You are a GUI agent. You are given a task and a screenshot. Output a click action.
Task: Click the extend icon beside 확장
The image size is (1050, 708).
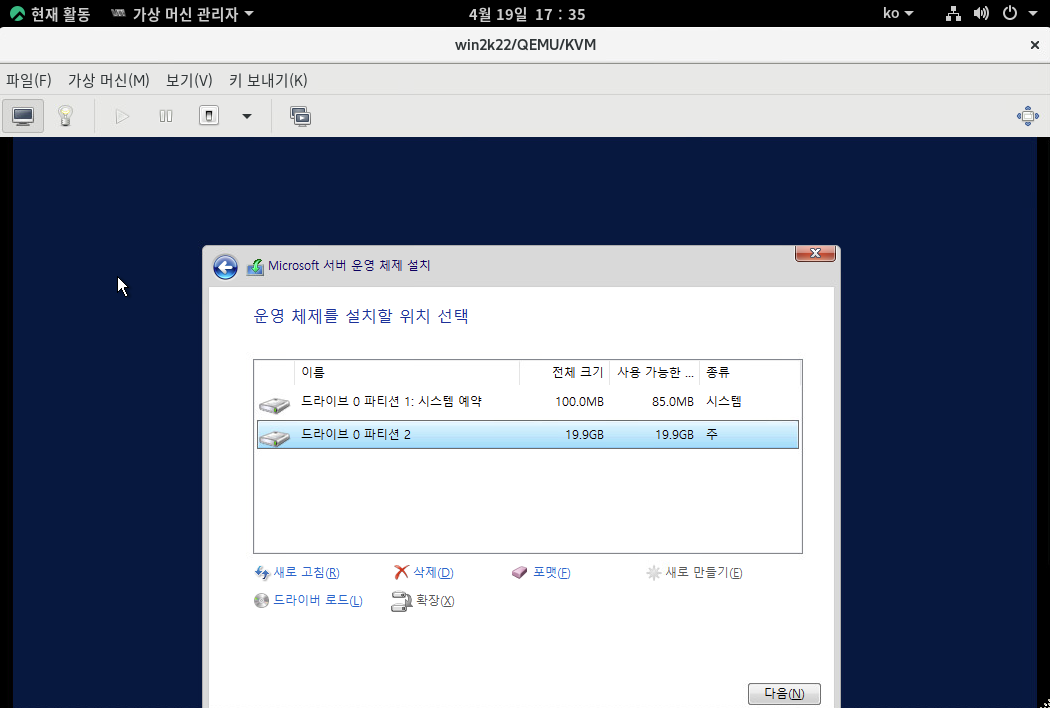coord(401,601)
